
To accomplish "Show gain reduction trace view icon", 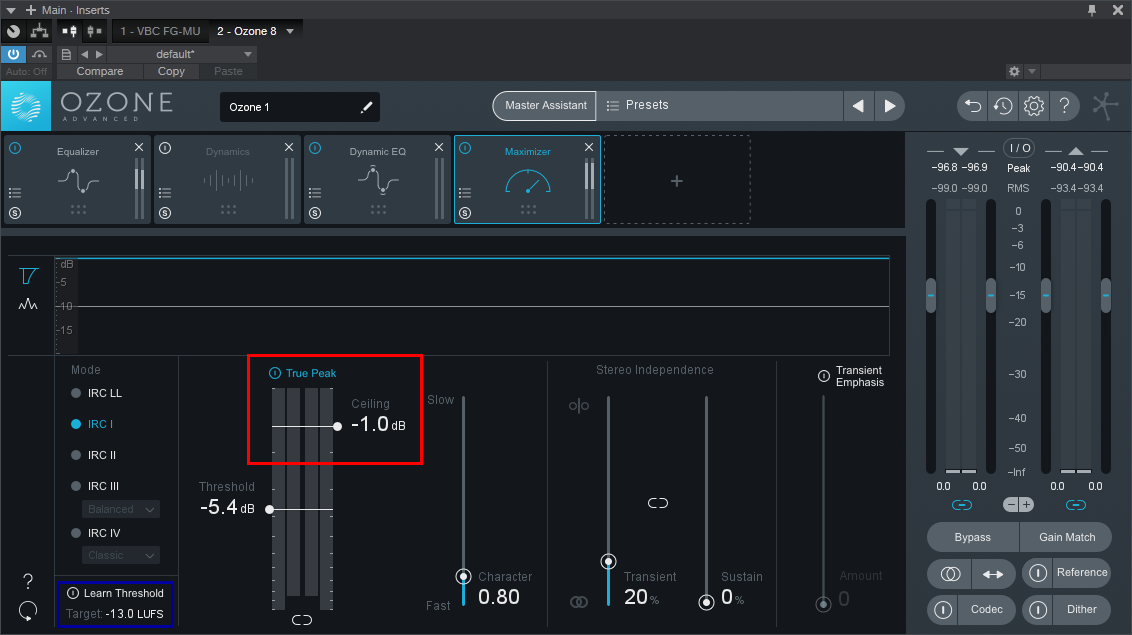I will click(x=28, y=276).
